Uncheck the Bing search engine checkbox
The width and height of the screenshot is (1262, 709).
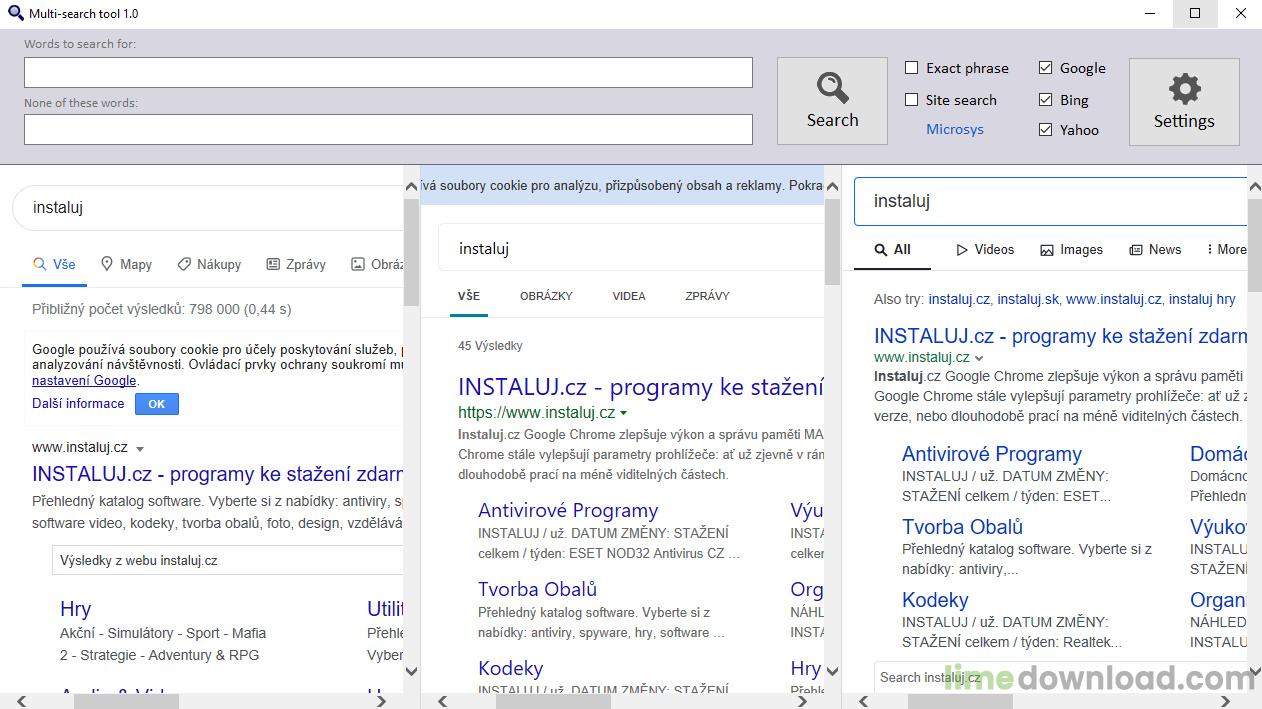pos(1046,100)
